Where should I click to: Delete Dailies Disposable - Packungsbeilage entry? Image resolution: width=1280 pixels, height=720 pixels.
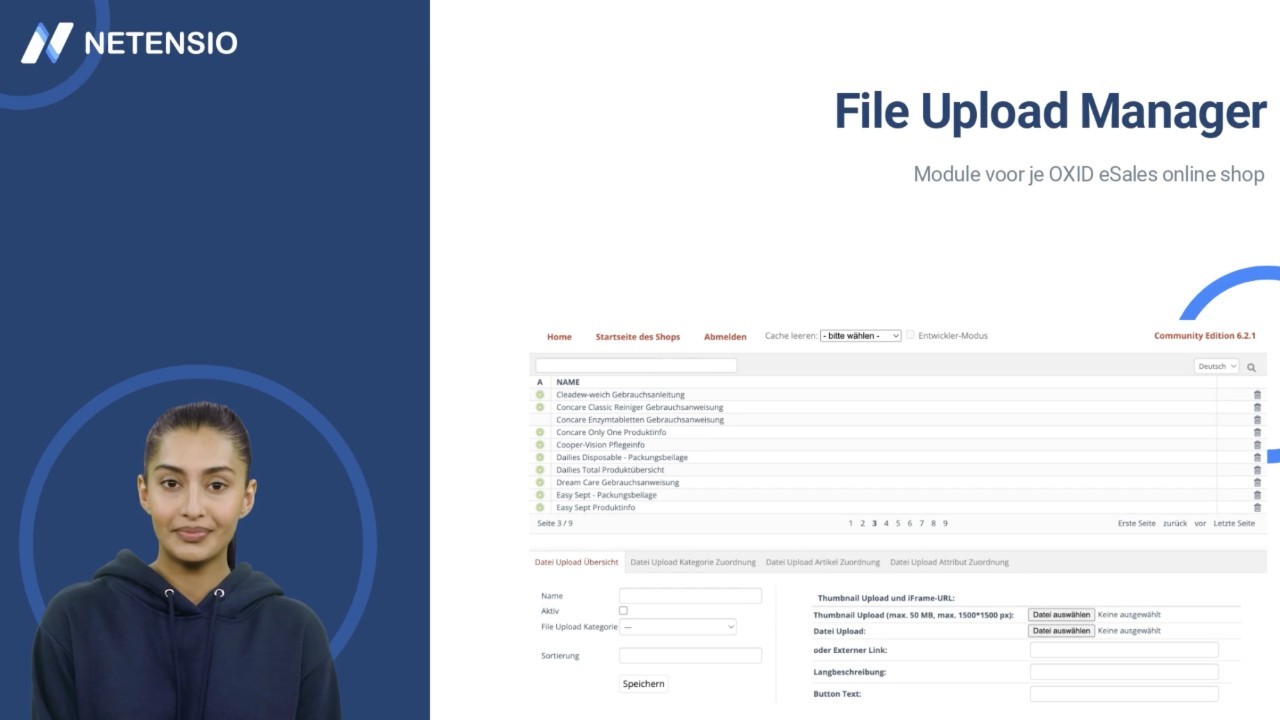[1257, 457]
